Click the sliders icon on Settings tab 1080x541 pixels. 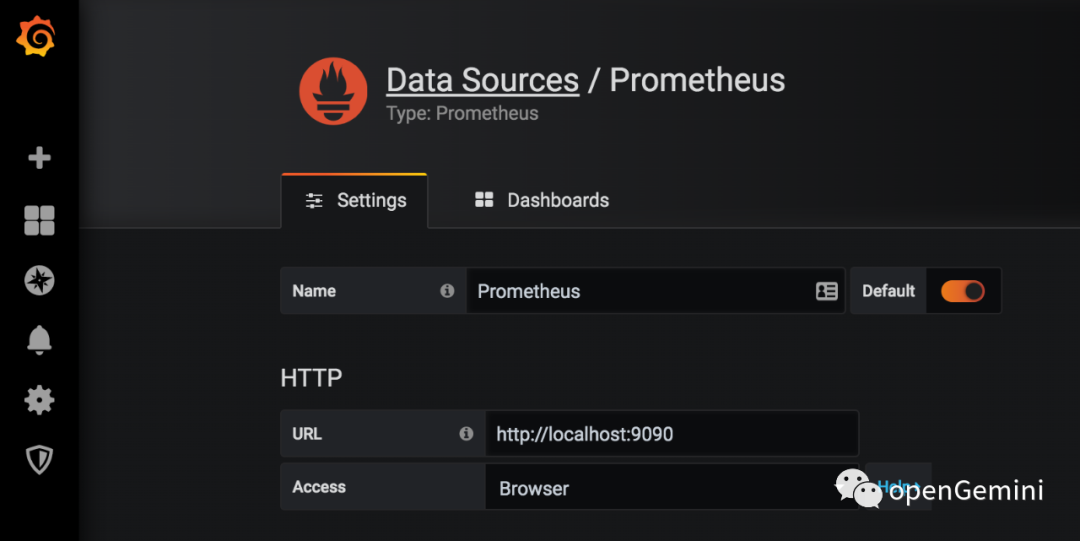pos(314,201)
